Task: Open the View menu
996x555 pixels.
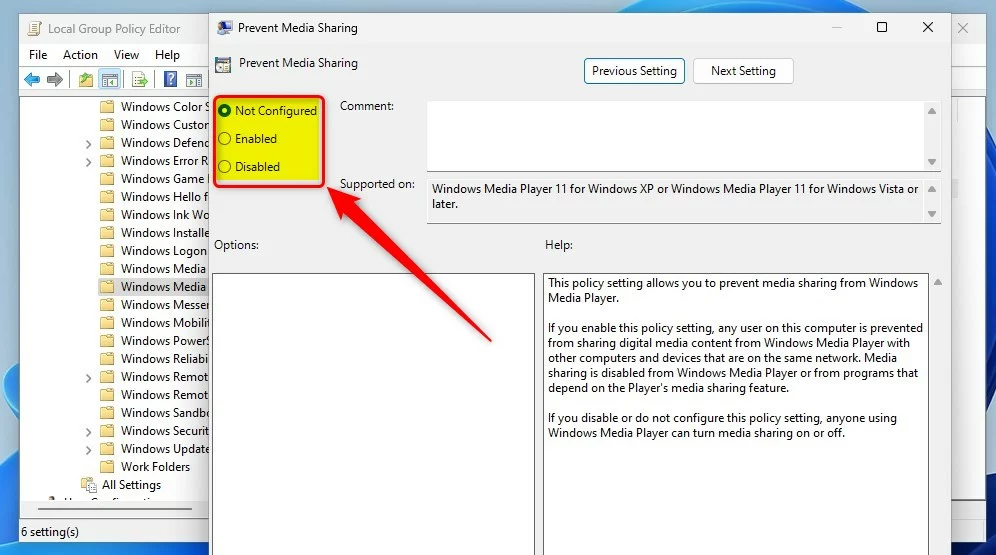Action: pos(126,55)
